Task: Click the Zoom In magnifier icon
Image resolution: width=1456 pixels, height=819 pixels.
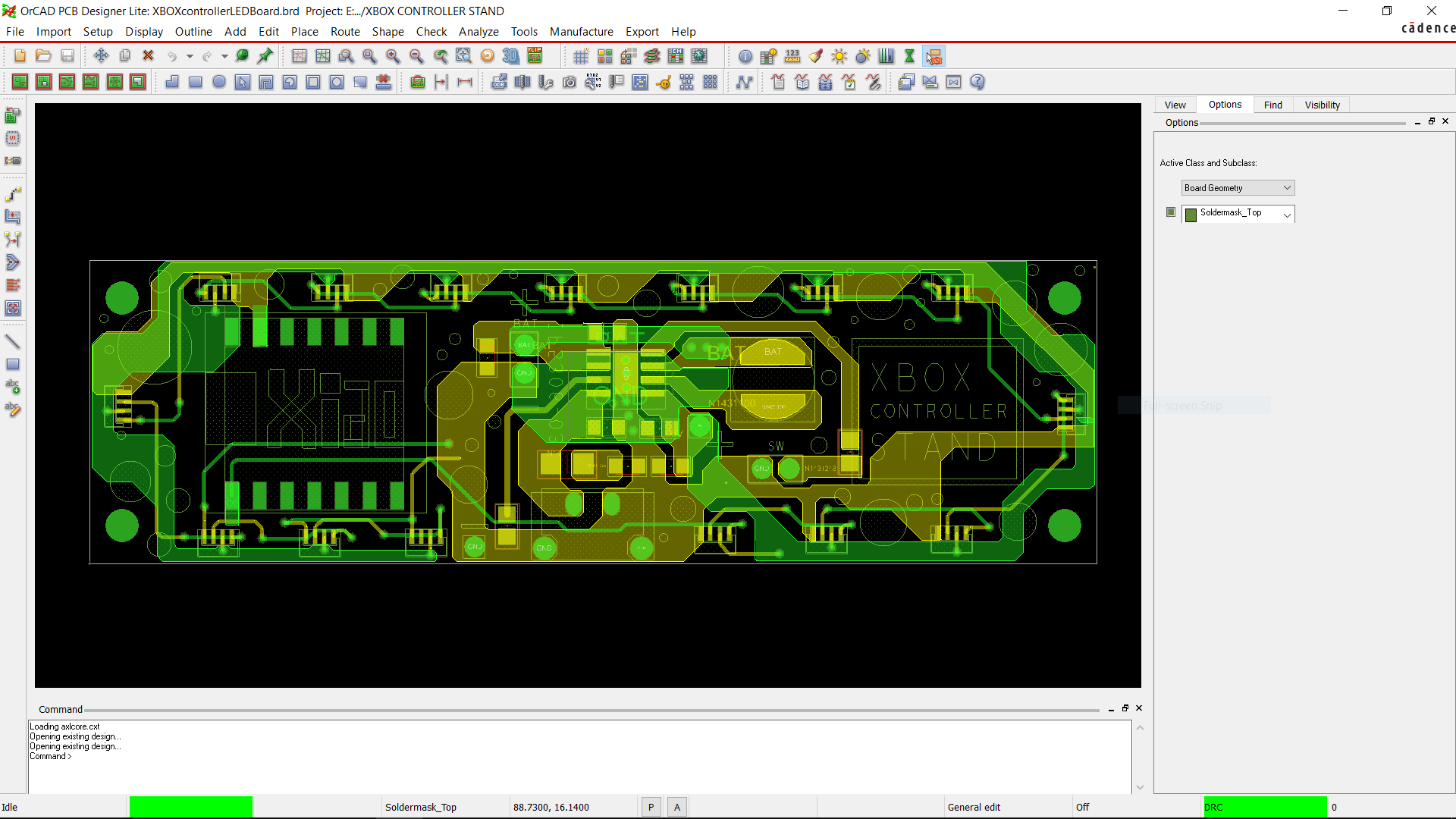Action: click(x=393, y=56)
